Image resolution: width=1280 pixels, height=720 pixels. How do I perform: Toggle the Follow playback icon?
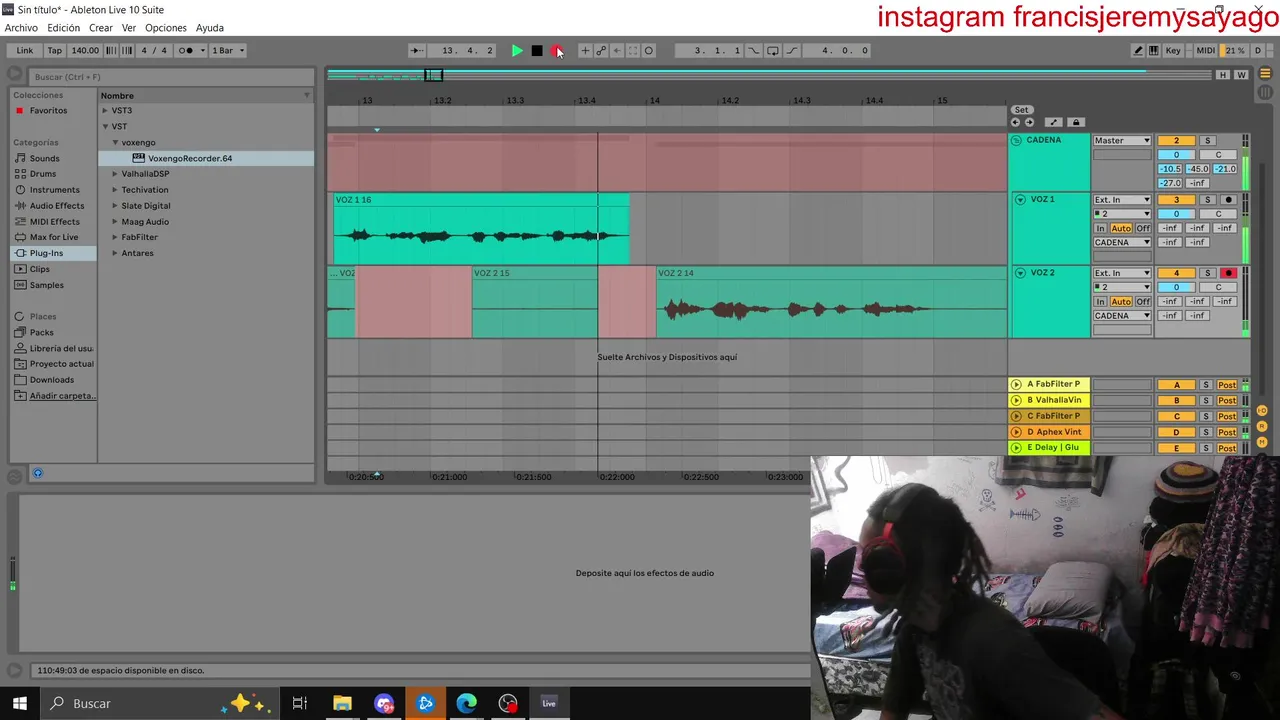click(x=417, y=50)
